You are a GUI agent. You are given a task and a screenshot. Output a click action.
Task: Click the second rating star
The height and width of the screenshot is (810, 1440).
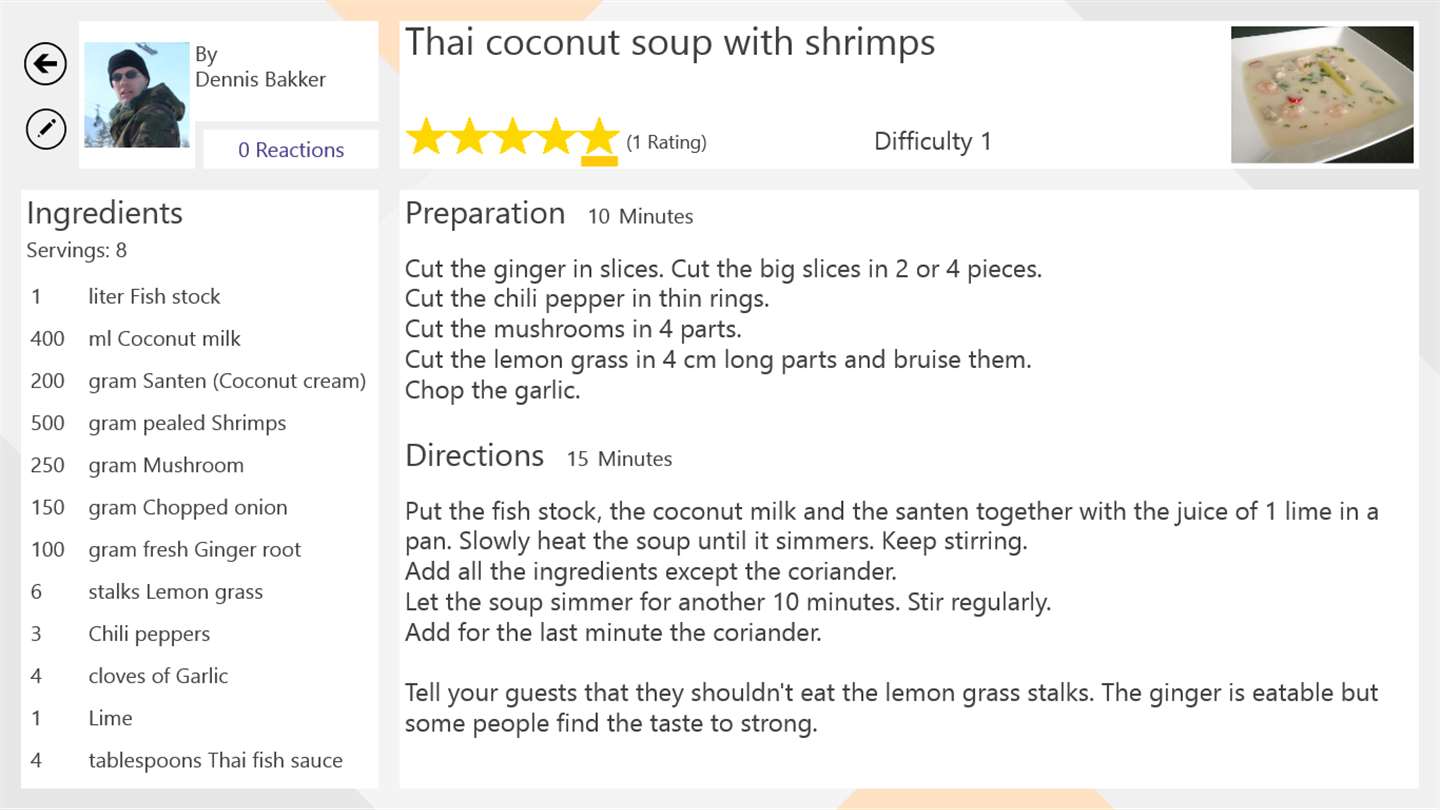tap(469, 137)
